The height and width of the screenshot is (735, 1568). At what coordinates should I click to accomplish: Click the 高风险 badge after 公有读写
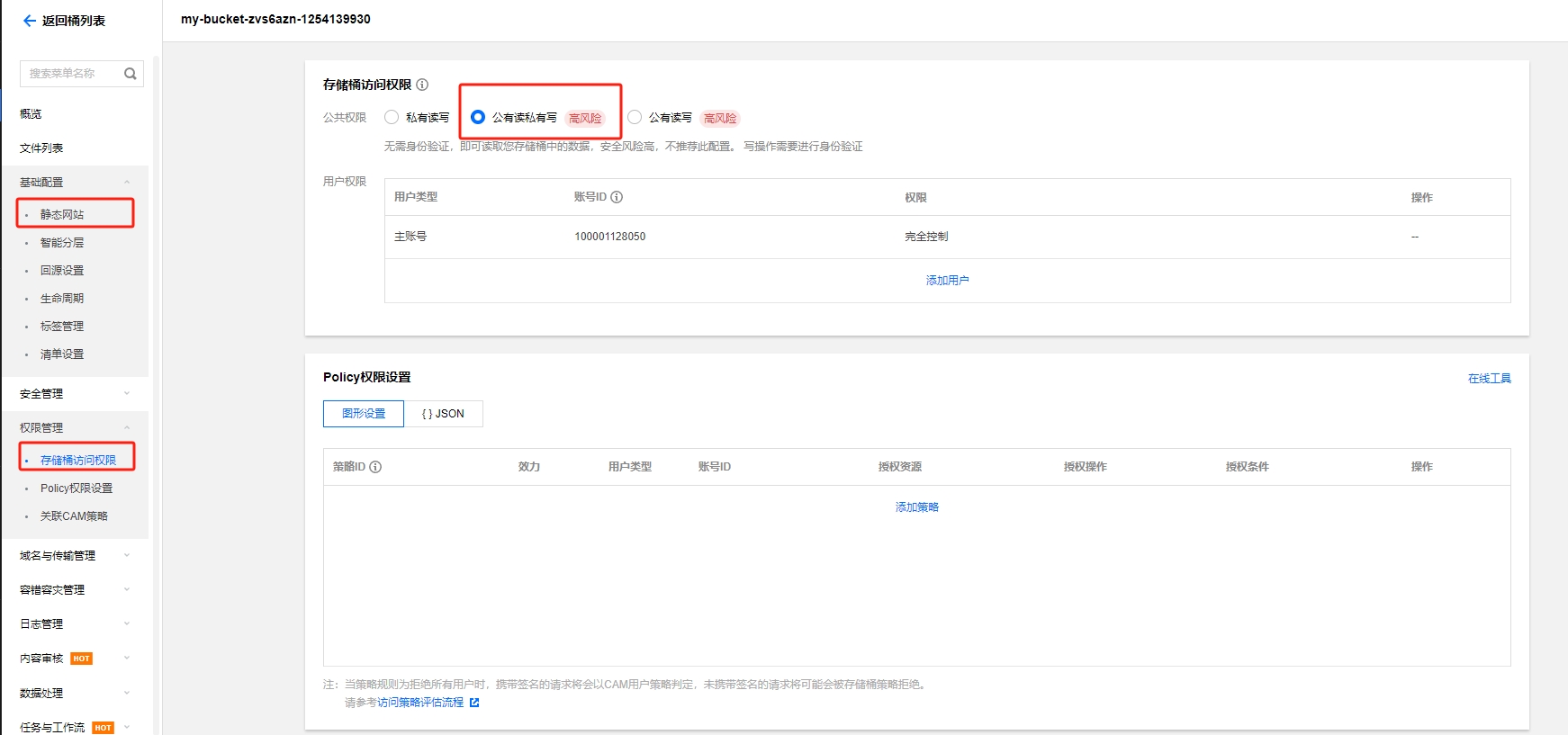(720, 118)
